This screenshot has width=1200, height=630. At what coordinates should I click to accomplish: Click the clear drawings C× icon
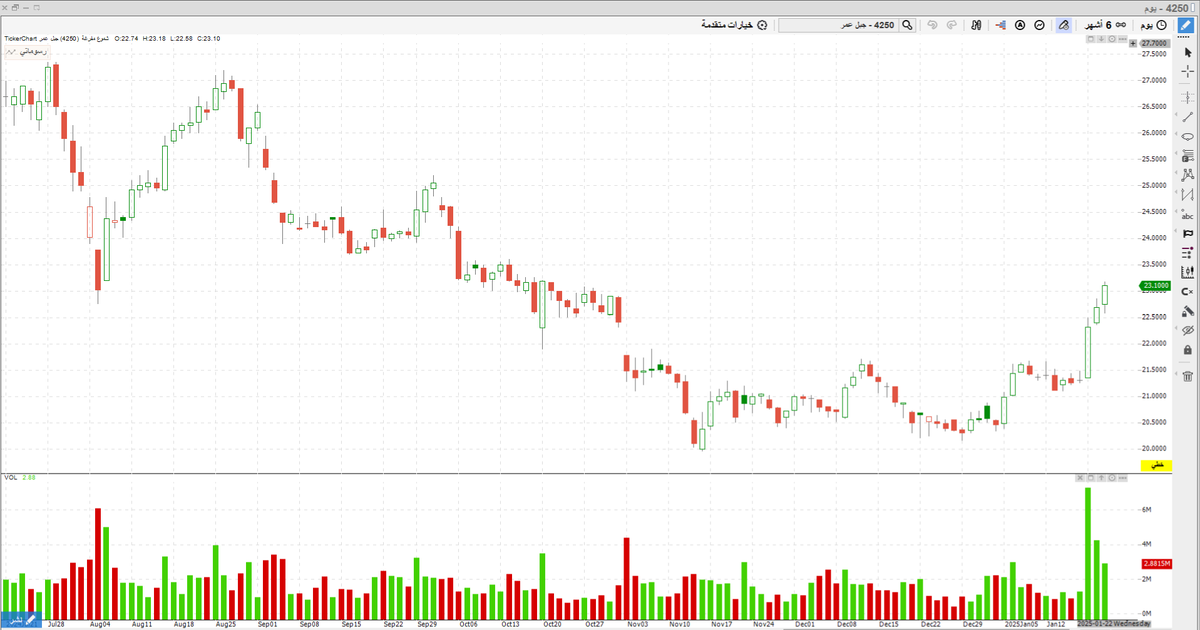coord(1187,290)
